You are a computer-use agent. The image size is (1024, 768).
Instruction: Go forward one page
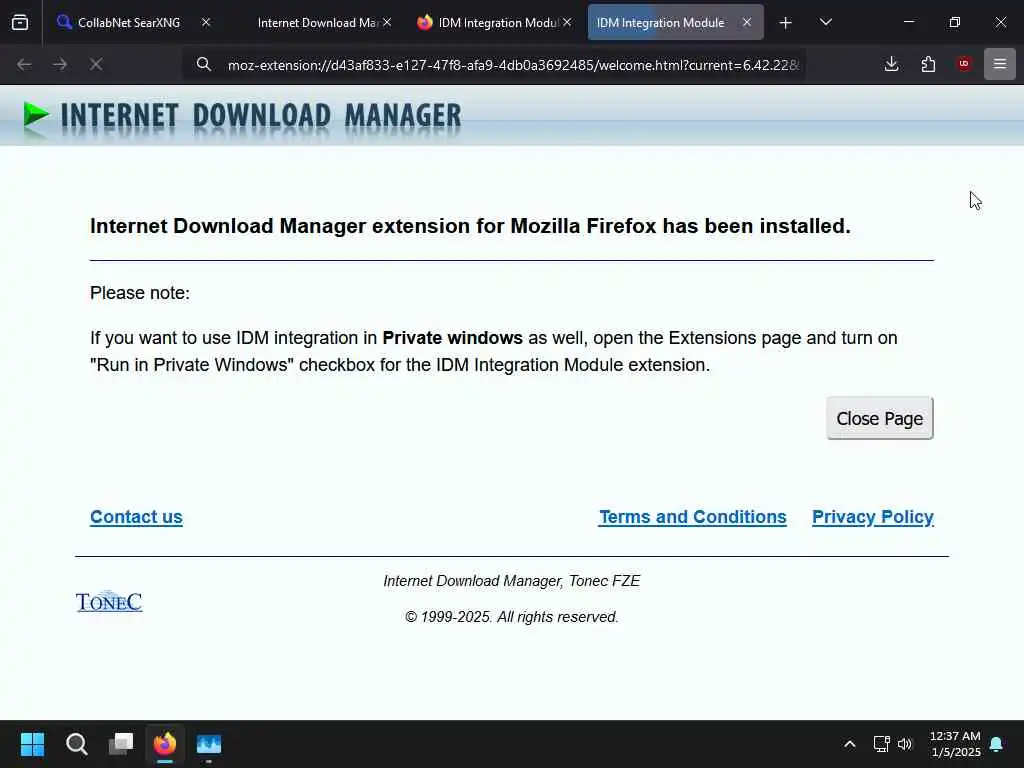point(60,64)
